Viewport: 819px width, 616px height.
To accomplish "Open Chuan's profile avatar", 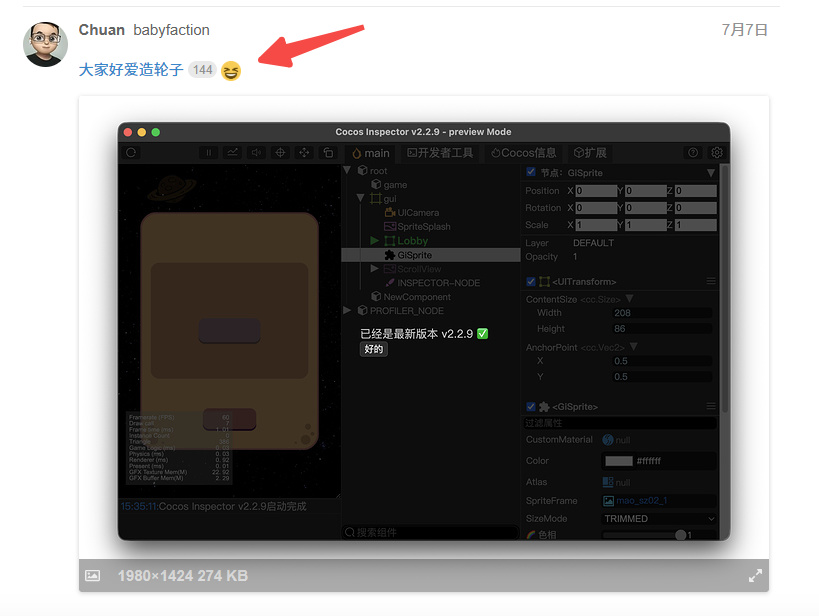I will coord(45,44).
